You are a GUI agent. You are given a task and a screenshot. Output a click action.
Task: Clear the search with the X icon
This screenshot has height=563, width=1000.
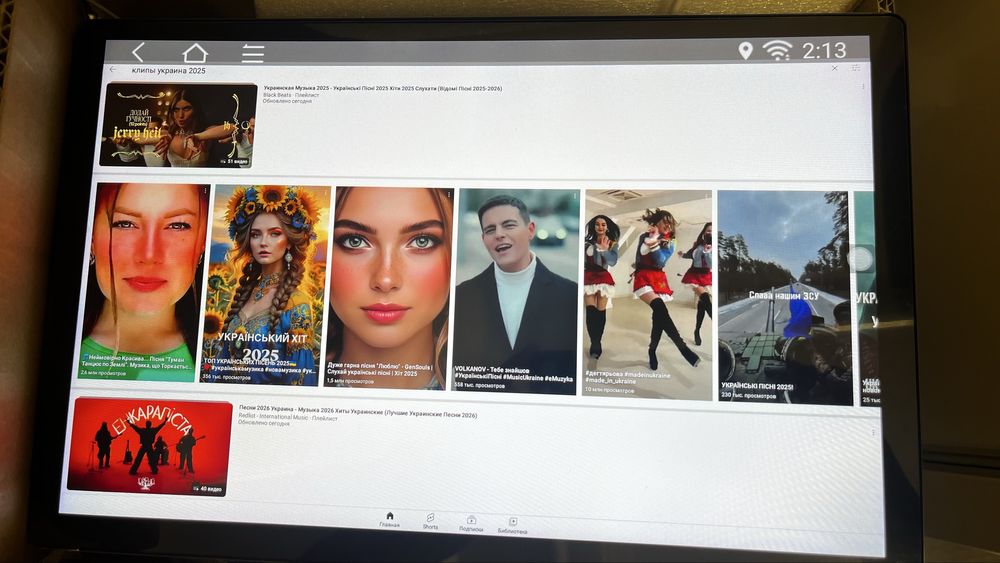[x=835, y=68]
